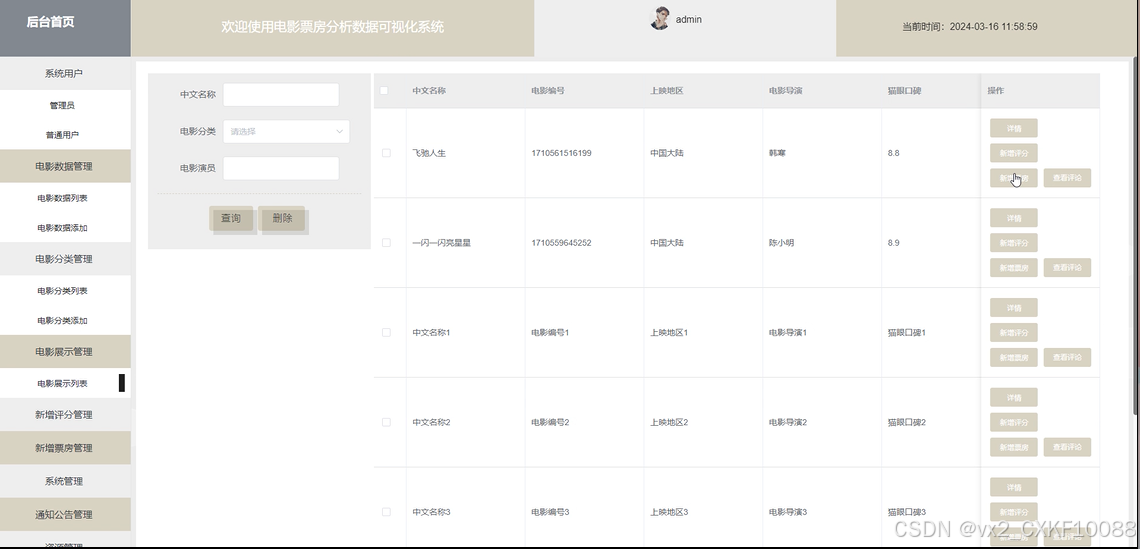The height and width of the screenshot is (549, 1140).
Task: Select 电影展示列表 in the sidebar
Action: [x=63, y=383]
